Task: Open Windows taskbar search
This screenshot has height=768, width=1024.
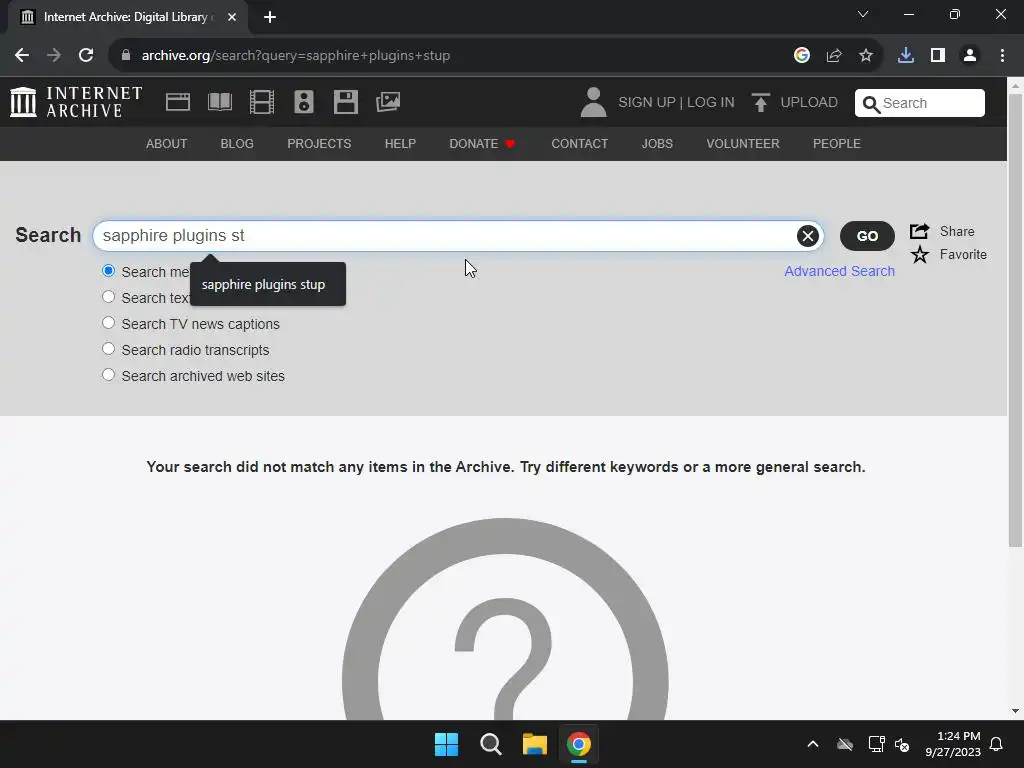Action: [490, 744]
